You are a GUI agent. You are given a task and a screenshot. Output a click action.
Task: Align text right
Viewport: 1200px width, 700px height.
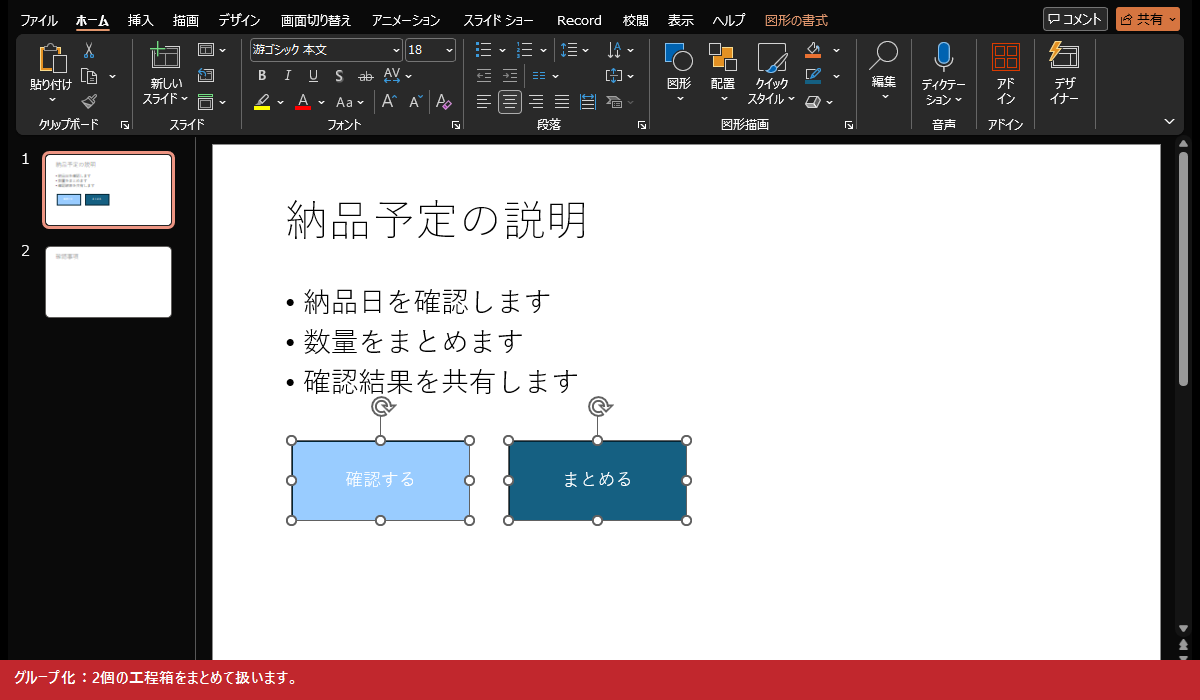tap(536, 101)
